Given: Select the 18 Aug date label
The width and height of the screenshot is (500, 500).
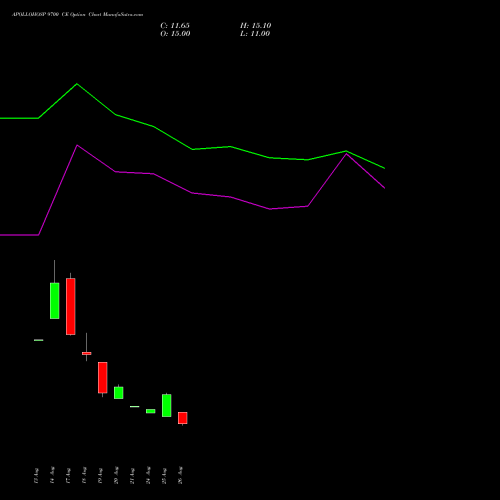Looking at the screenshot, I should tap(84, 476).
